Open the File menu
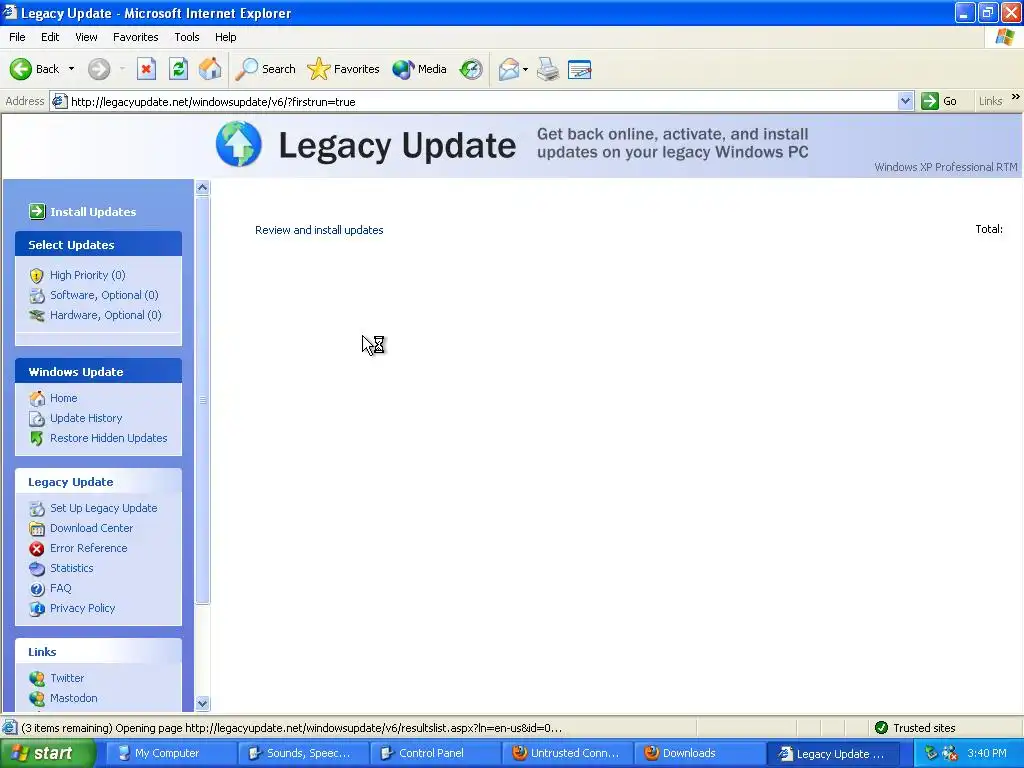The width and height of the screenshot is (1024, 768). (17, 37)
